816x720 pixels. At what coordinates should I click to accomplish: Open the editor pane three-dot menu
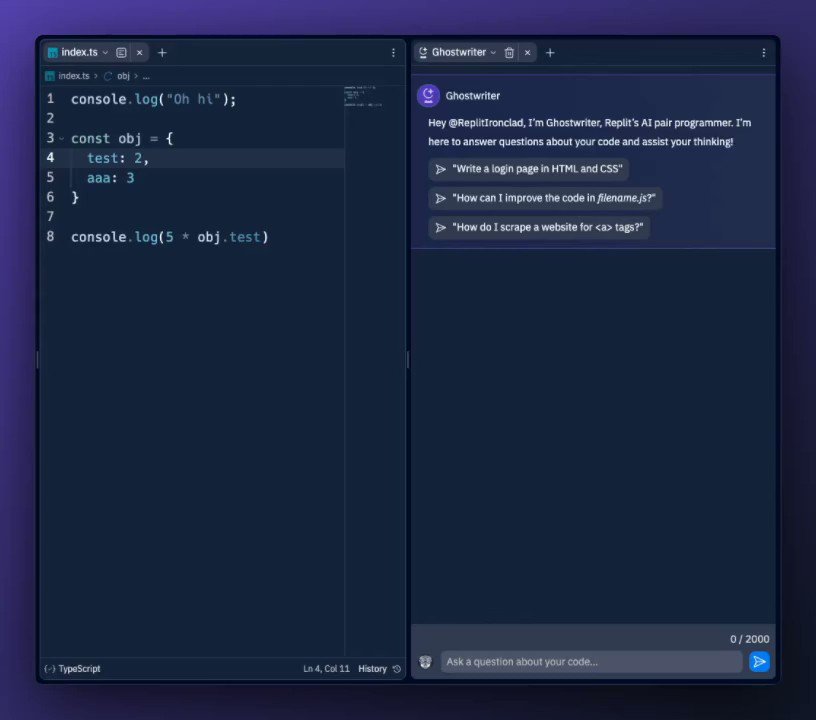393,53
